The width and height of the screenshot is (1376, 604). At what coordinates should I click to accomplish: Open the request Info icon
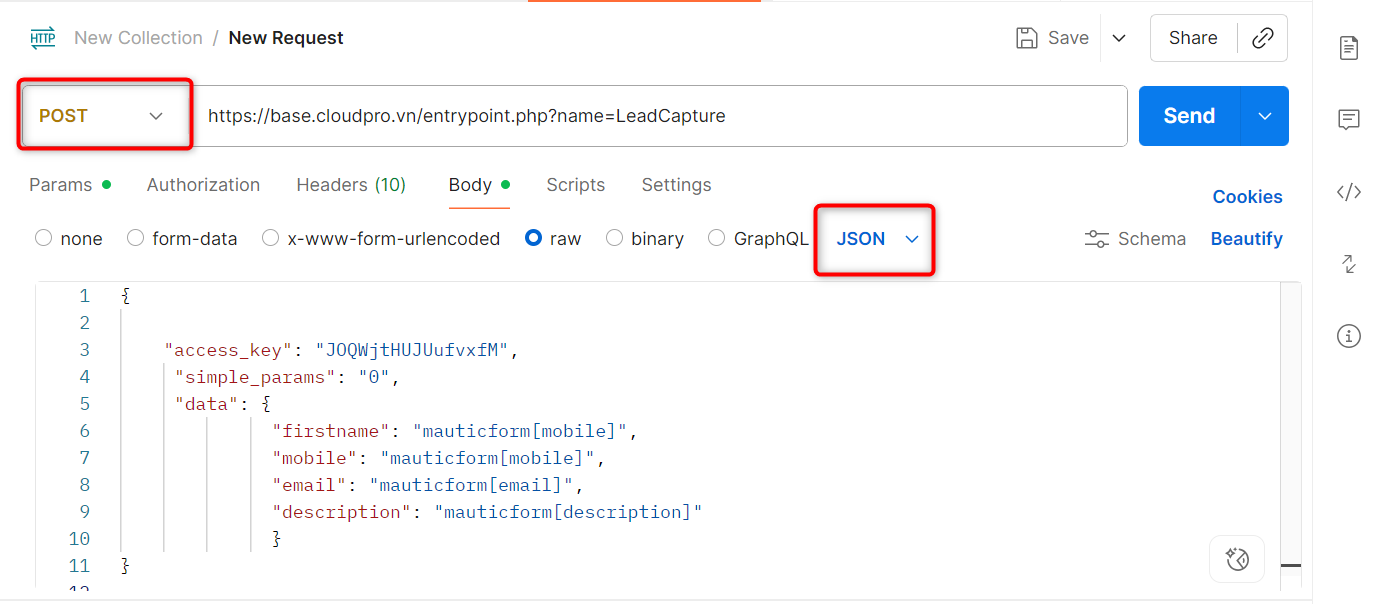pyautogui.click(x=1349, y=336)
